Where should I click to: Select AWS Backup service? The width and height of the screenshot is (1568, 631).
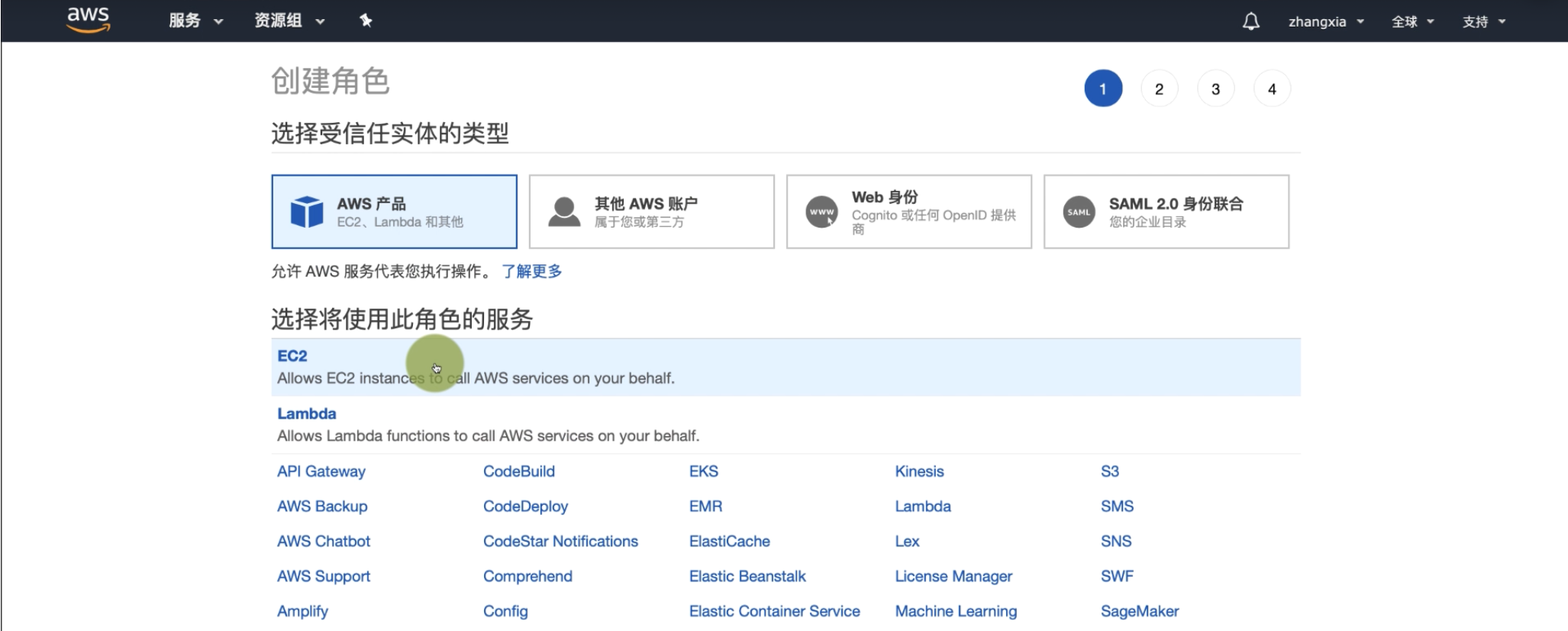(x=322, y=506)
